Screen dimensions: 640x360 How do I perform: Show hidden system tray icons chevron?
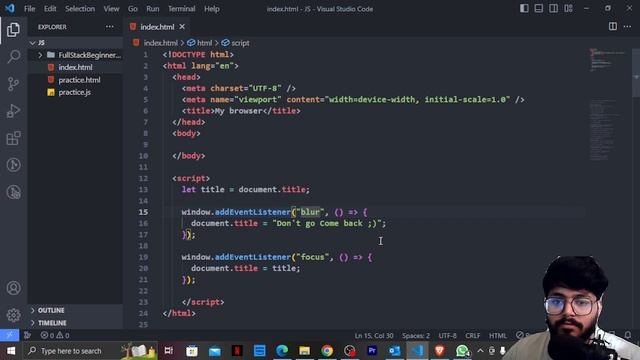coord(480,351)
